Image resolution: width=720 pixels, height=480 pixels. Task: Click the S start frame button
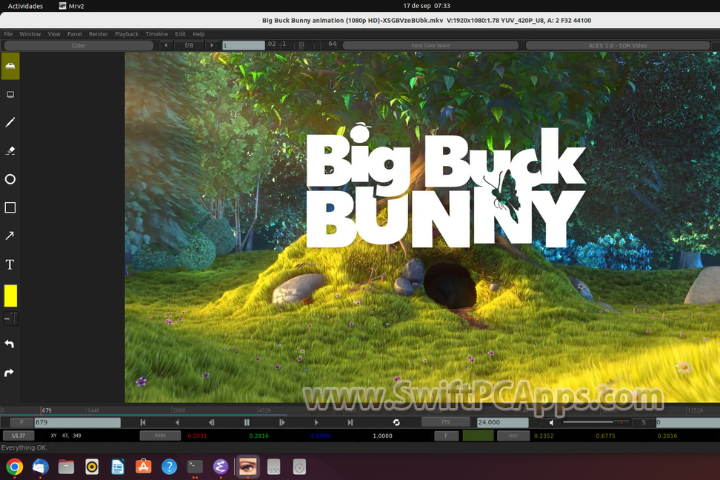(643, 422)
